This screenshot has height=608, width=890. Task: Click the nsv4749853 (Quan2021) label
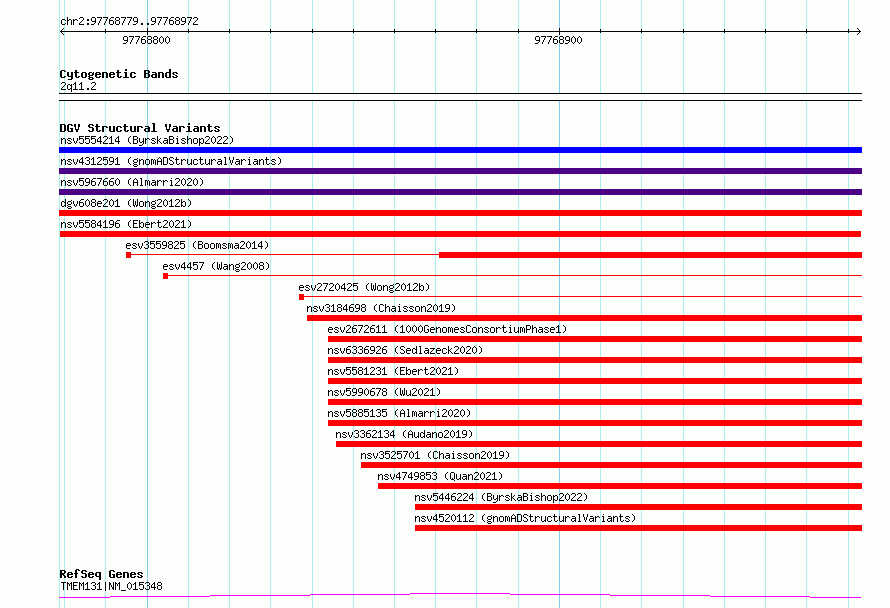[x=440, y=476]
